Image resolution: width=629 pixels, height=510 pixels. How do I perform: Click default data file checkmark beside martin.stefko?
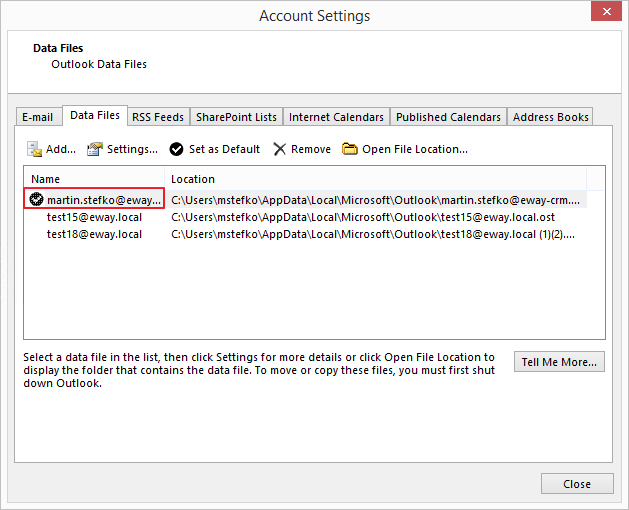37,199
